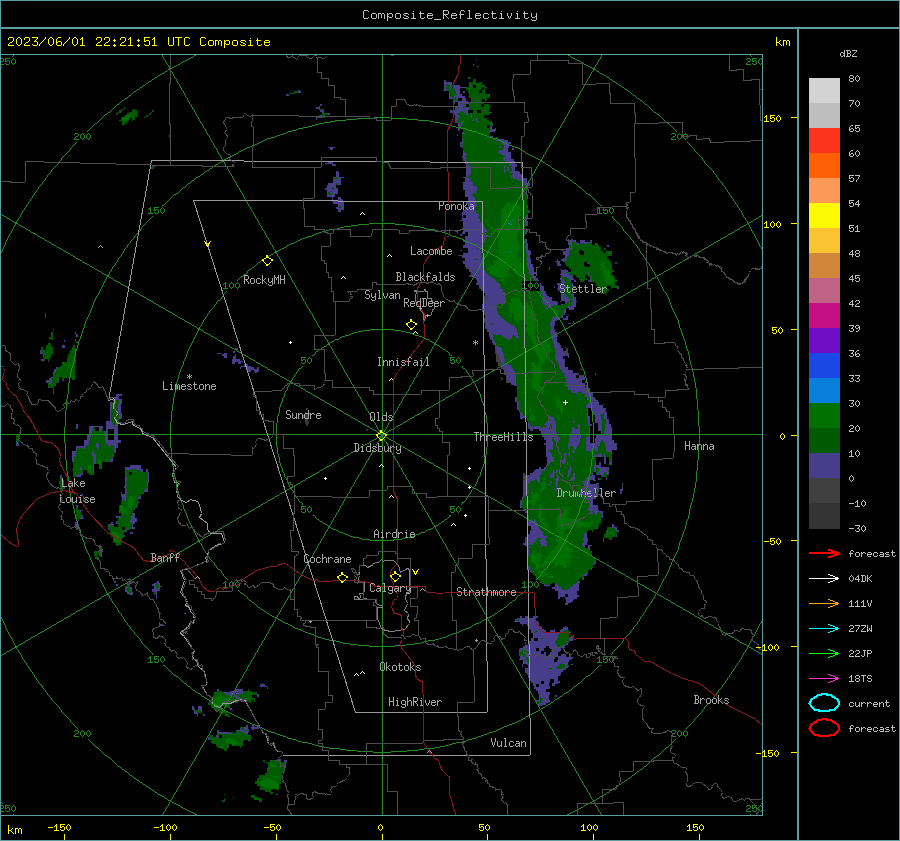900x841 pixels.
Task: Click the green 22JP arrow icon
Action: (824, 653)
